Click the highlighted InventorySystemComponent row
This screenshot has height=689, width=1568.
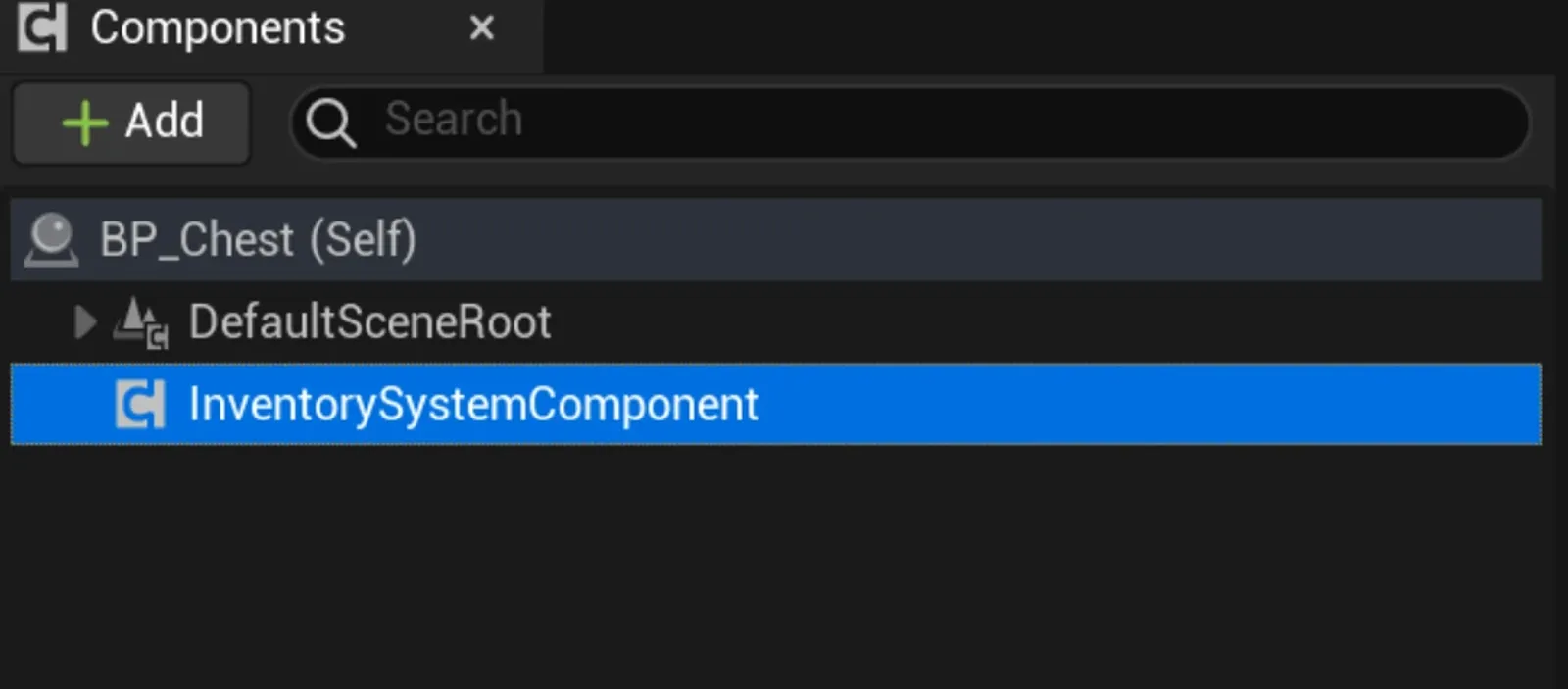click(x=472, y=403)
